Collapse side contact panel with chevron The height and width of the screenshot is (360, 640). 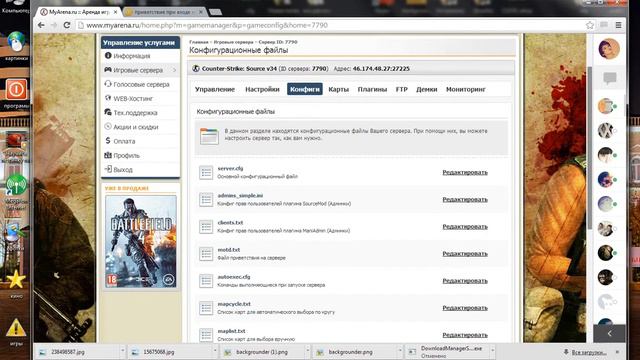609,333
